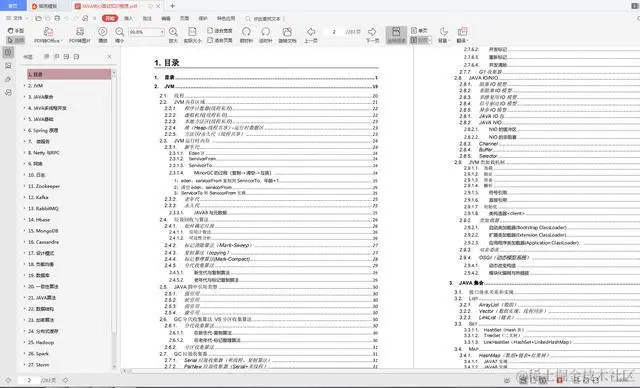The height and width of the screenshot is (388, 640).
Task: Toggle continuous reading mode
Action: point(396,35)
